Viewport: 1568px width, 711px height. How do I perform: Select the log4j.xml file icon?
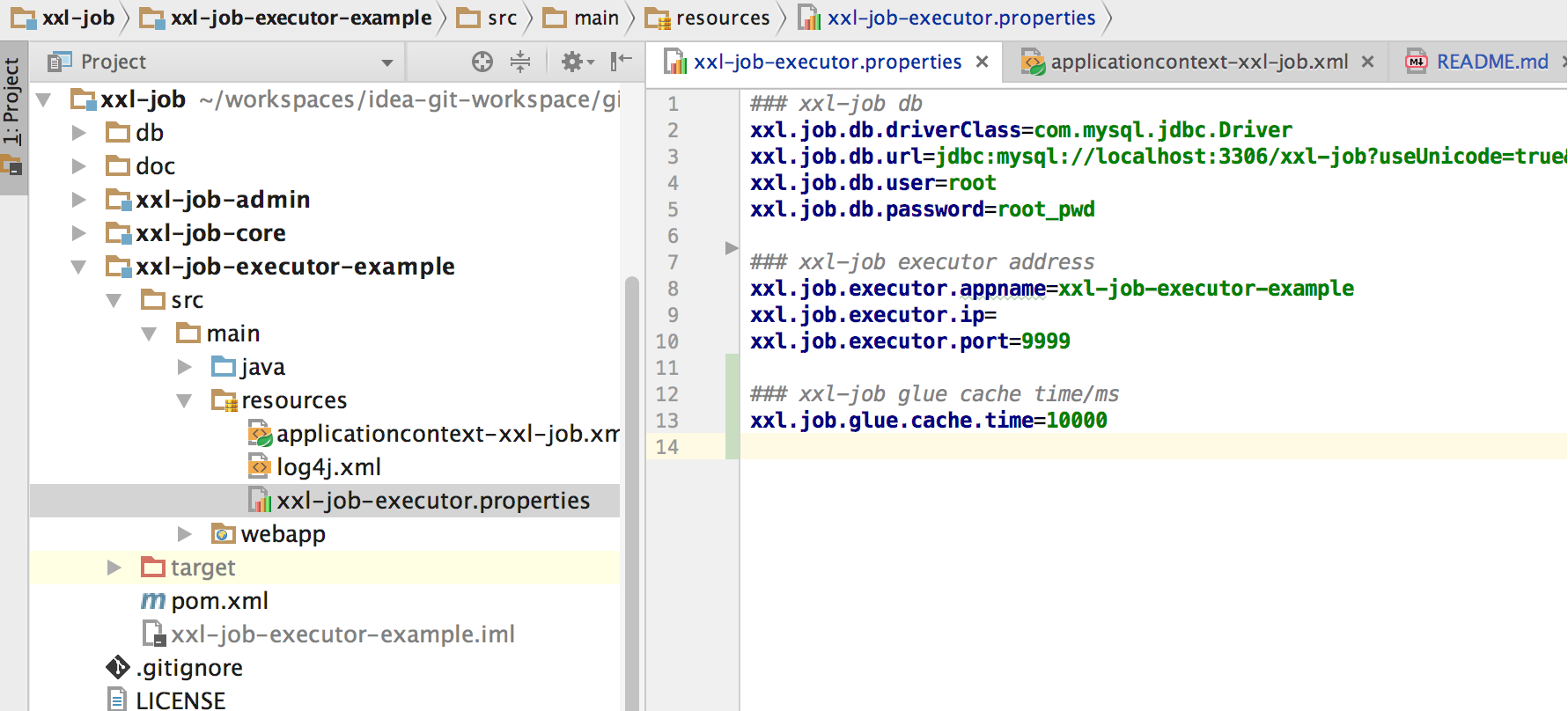point(260,467)
